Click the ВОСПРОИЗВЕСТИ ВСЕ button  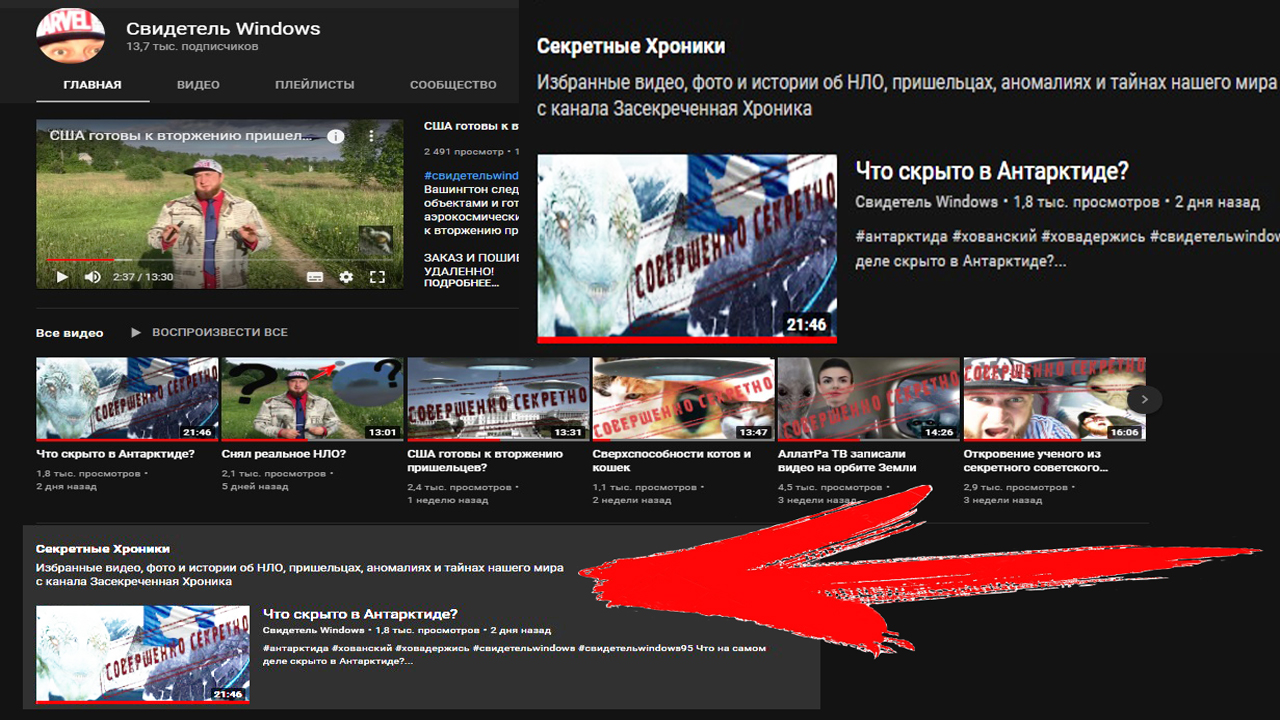(x=220, y=332)
